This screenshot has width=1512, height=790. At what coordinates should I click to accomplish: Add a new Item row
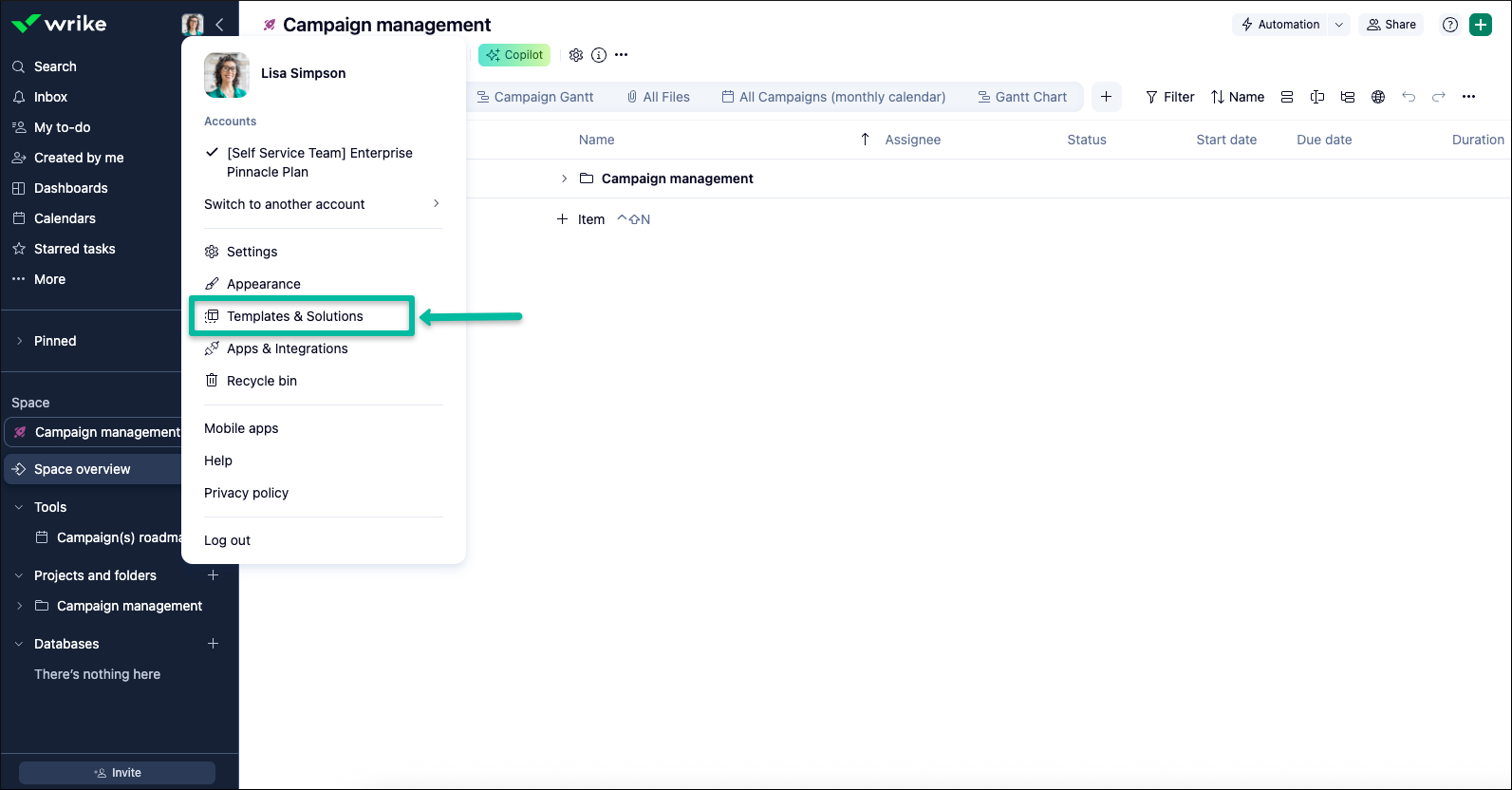click(x=581, y=219)
